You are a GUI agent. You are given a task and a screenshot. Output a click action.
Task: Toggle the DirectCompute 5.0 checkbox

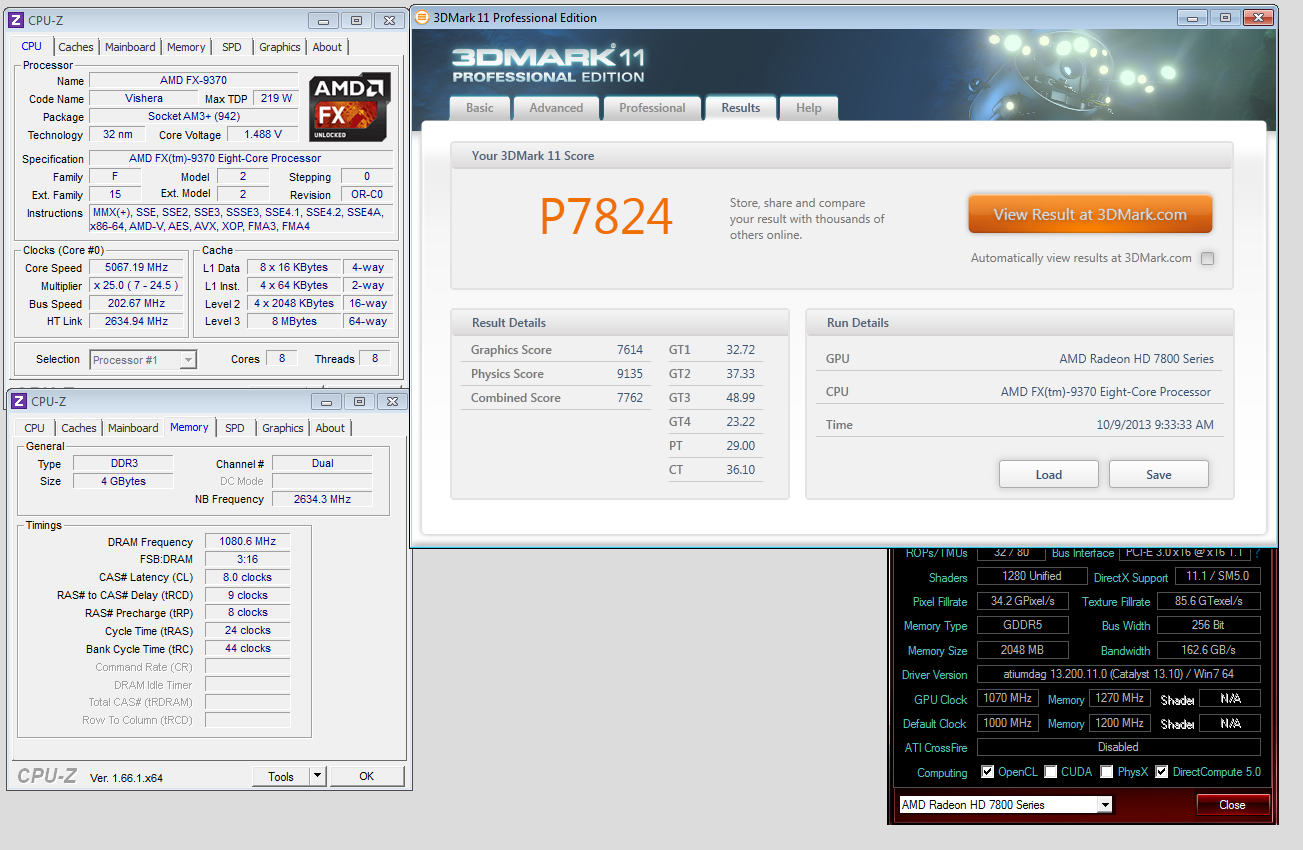tap(1162, 772)
